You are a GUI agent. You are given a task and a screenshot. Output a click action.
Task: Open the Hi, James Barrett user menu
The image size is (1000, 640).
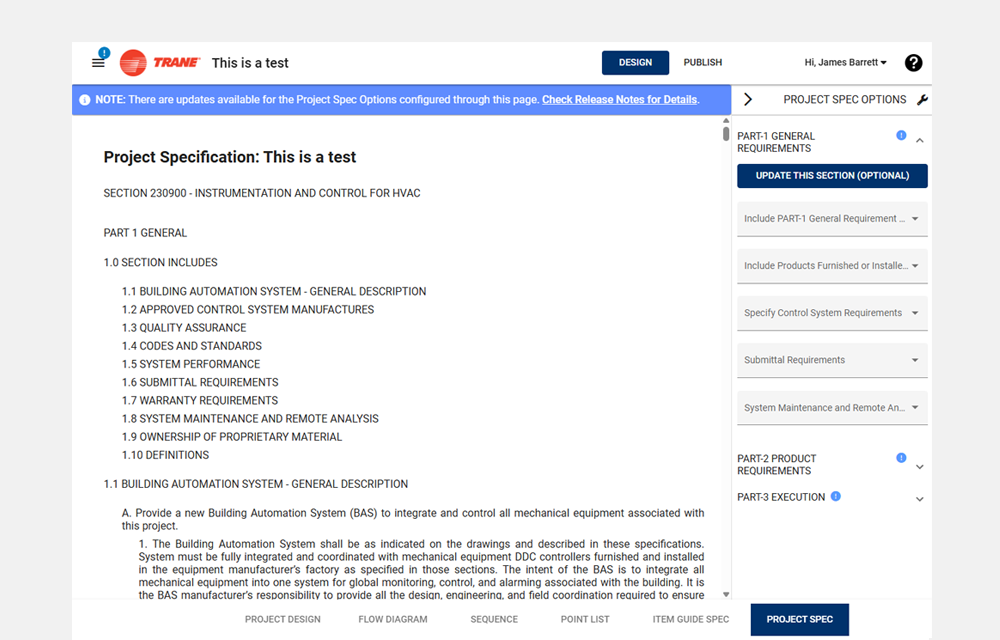tap(845, 62)
